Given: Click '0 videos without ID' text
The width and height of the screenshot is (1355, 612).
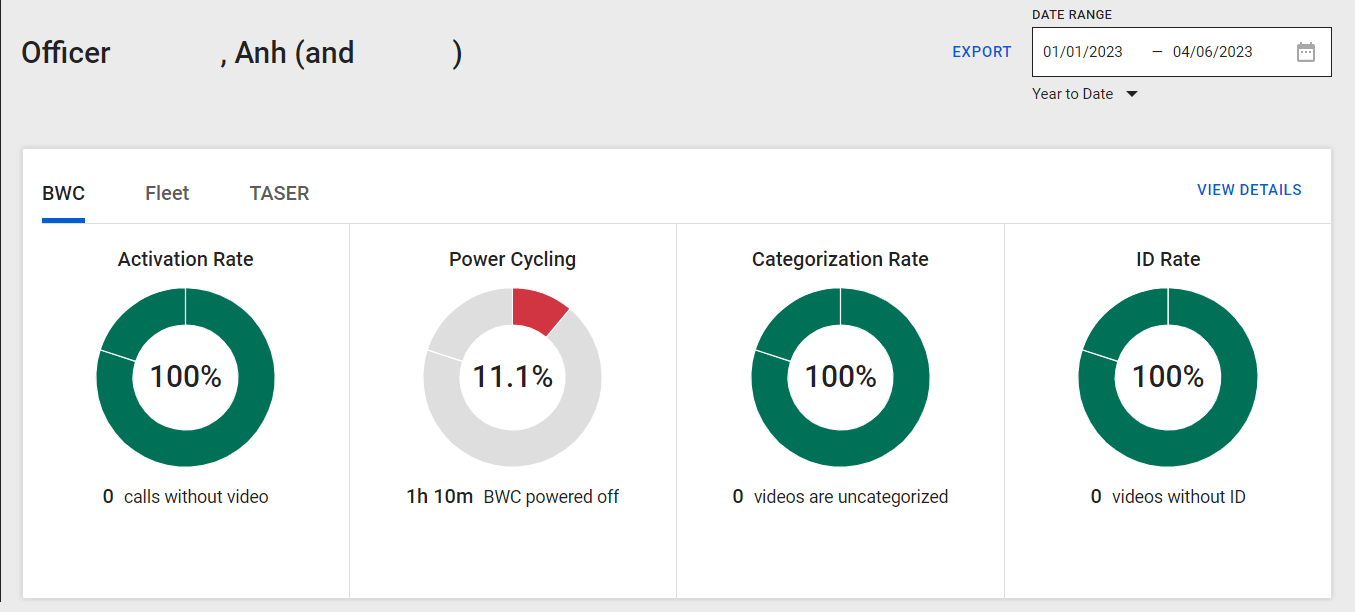Looking at the screenshot, I should pyautogui.click(x=1168, y=496).
